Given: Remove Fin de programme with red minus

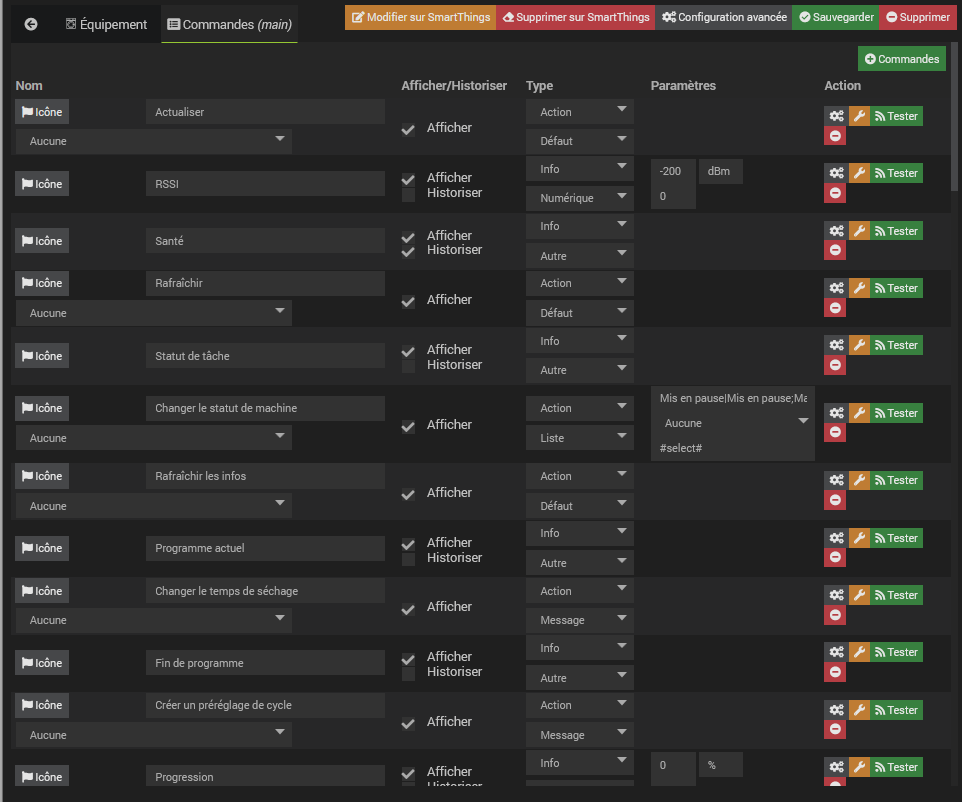Looking at the screenshot, I should click(835, 672).
